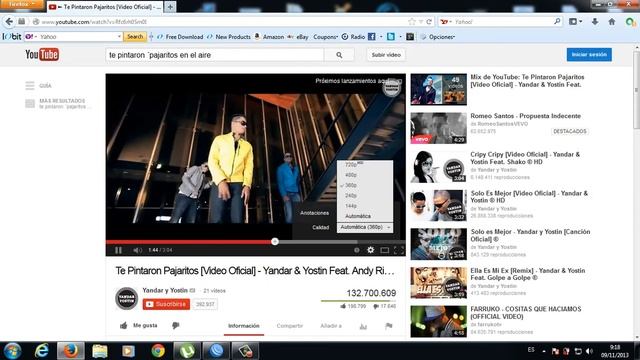Click the Iniciar sesión button
640x360 pixels.
click(x=589, y=54)
